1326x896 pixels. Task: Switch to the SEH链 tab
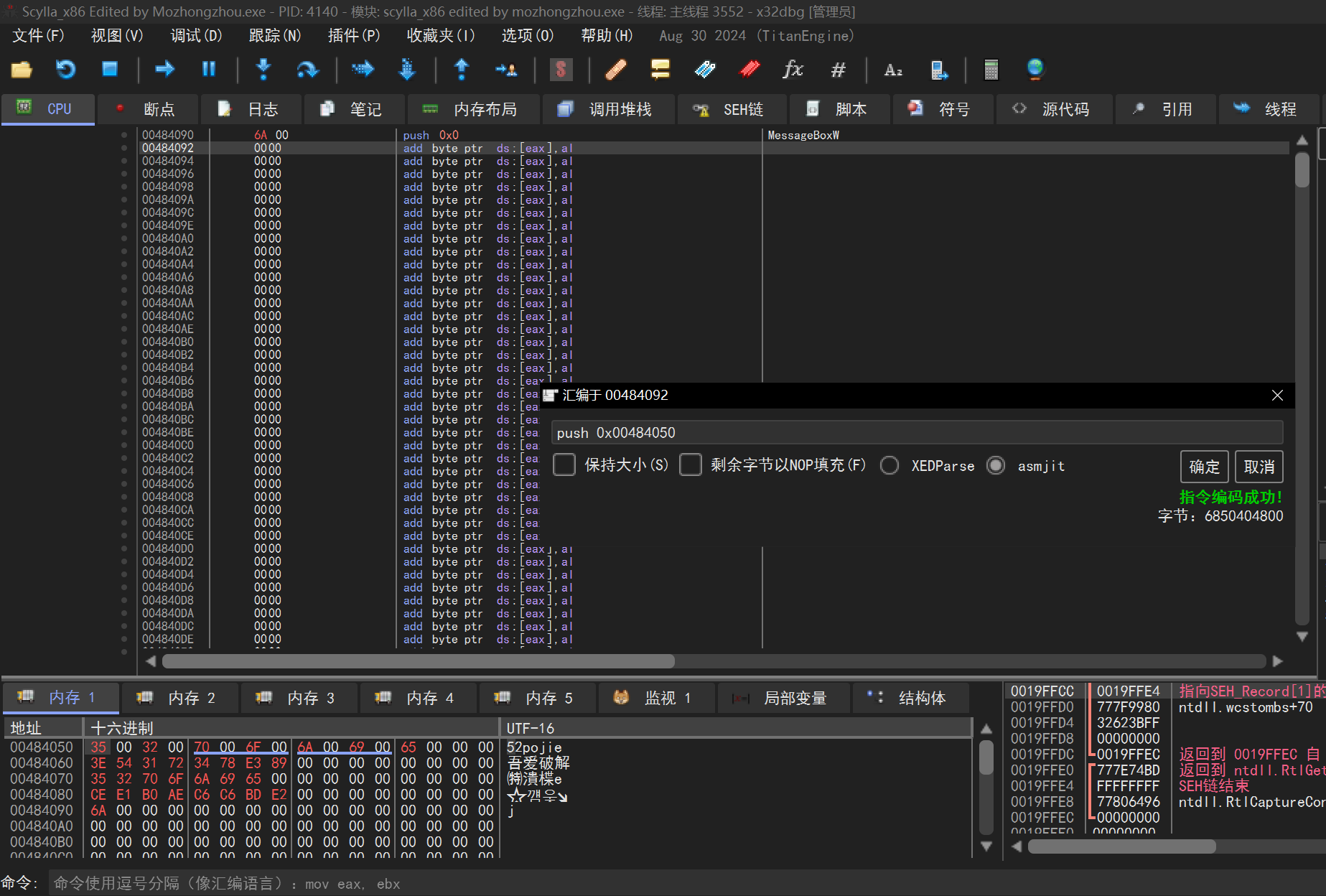[731, 109]
